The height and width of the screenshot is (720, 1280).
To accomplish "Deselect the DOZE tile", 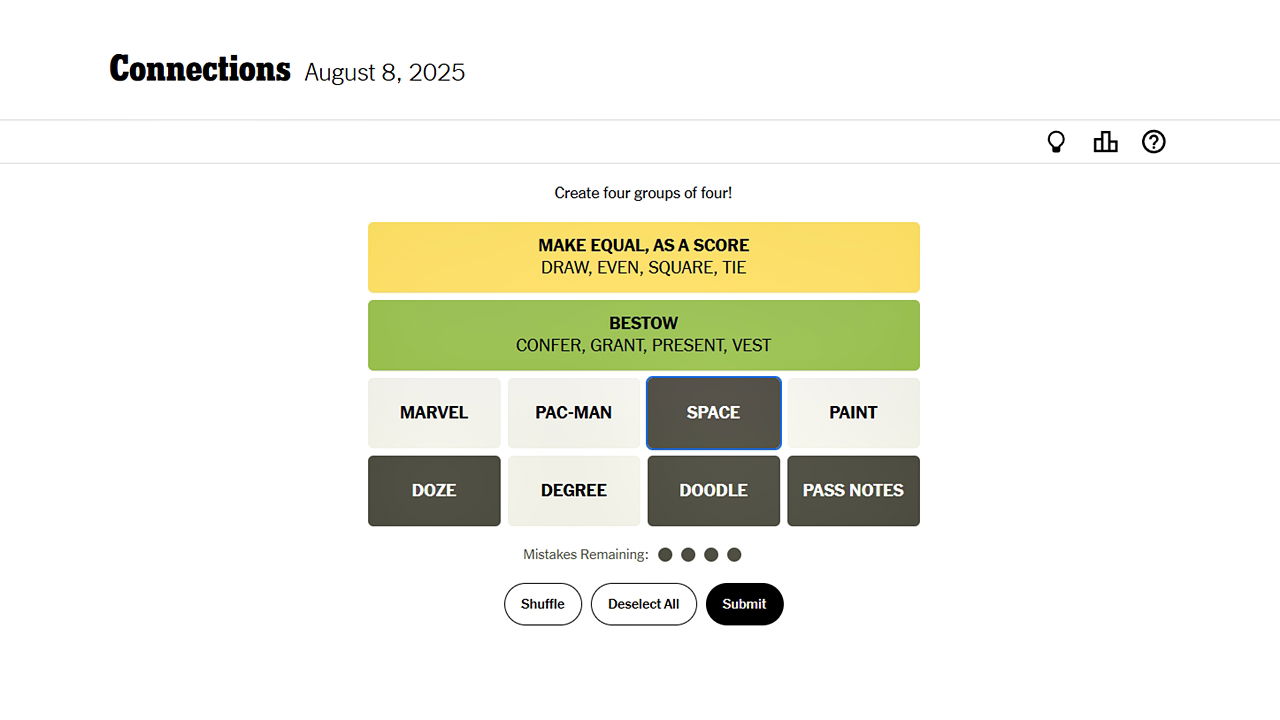I will 434,490.
